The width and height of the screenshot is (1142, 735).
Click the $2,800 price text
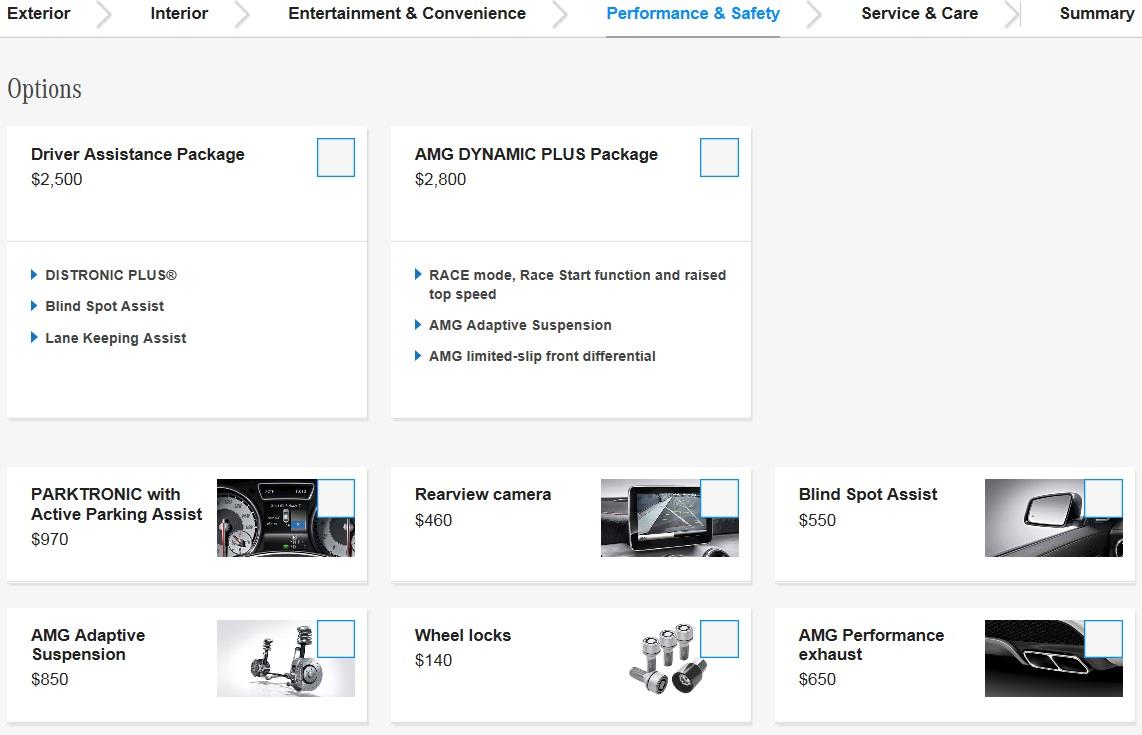[x=441, y=179]
